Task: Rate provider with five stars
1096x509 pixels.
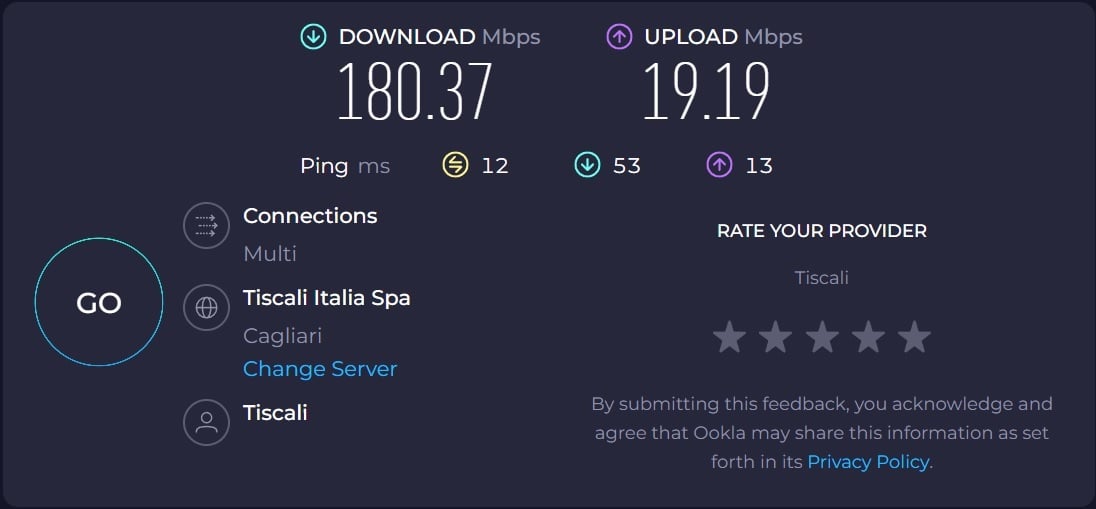Action: click(x=914, y=338)
